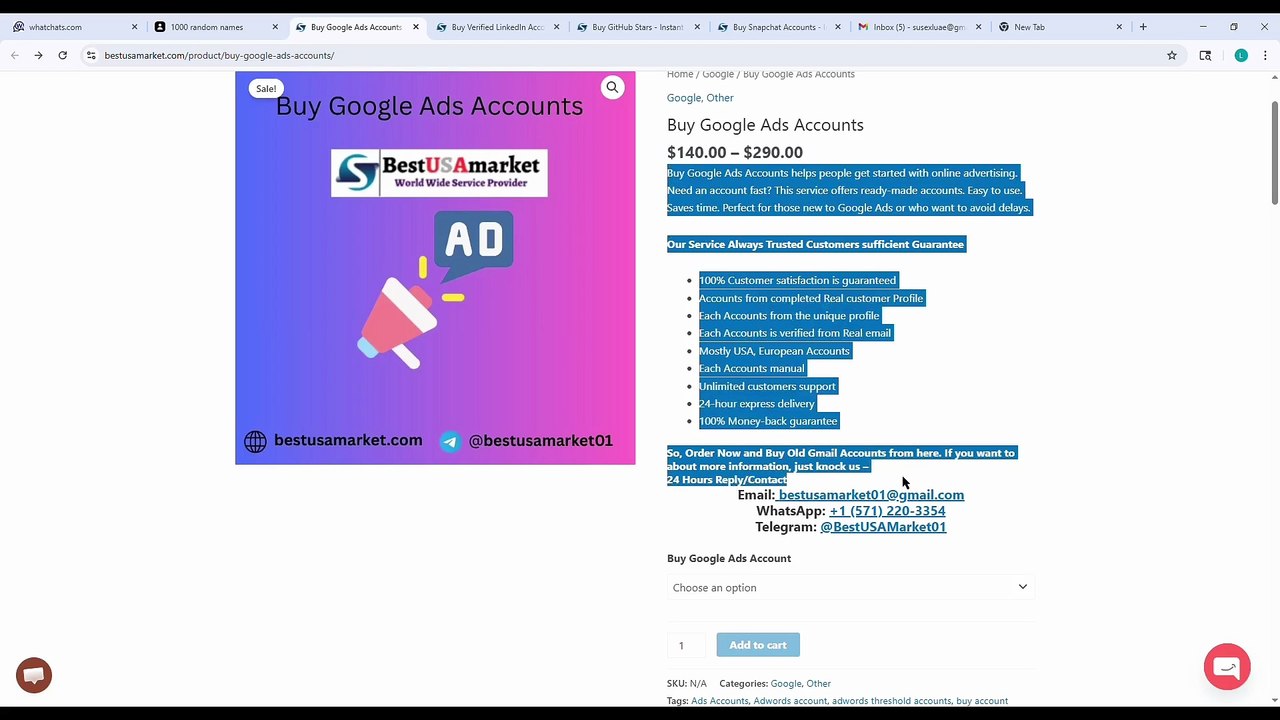Close the 1000 random names tab
This screenshot has height=720, width=1280.
point(275,27)
